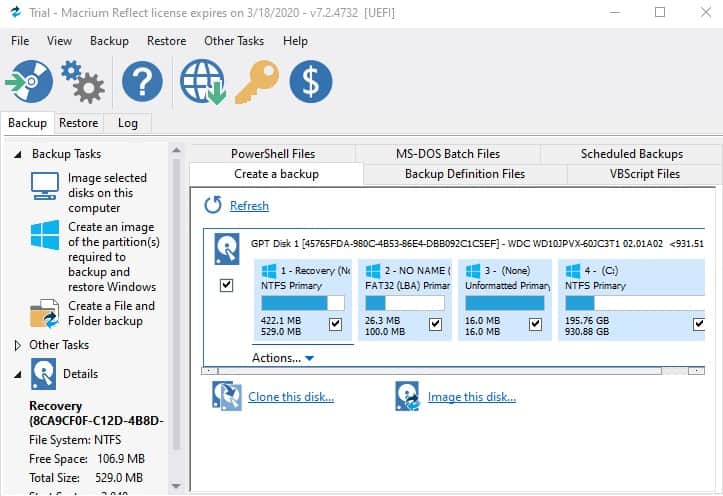
Task: Click the dollar sign purchase icon
Action: pos(311,82)
